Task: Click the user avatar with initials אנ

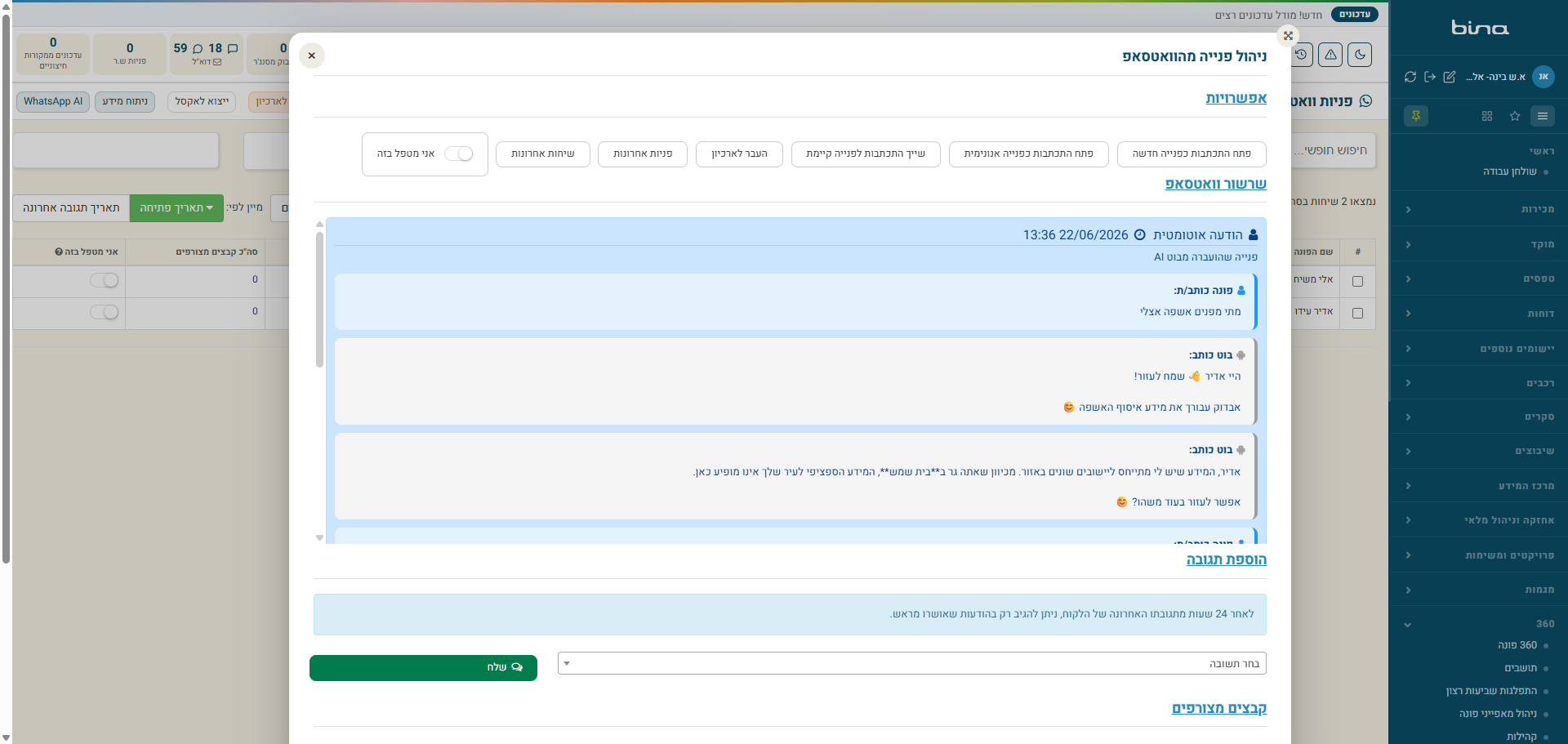Action: click(x=1543, y=77)
